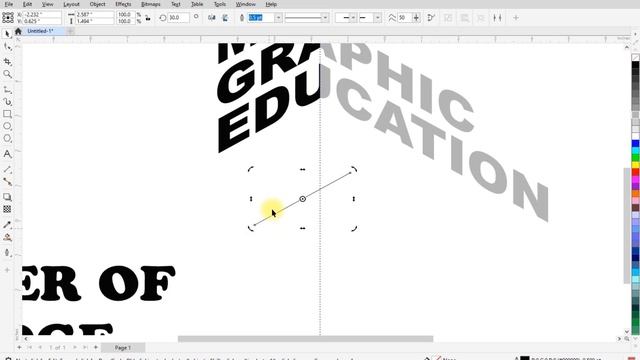Click the line's center rotation marker
The image size is (640, 360).
pyautogui.click(x=302, y=199)
